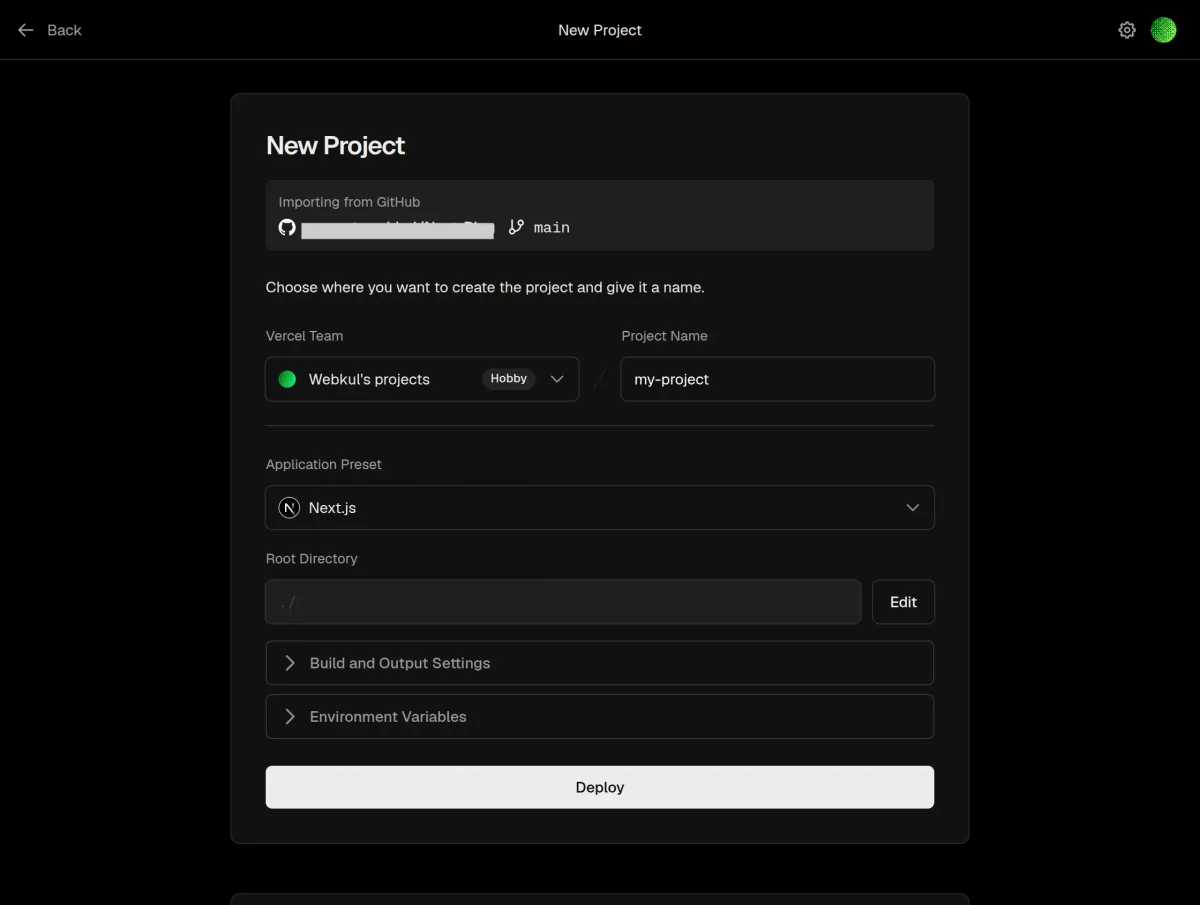This screenshot has width=1200, height=905.
Task: Click the New Project title in top bar
Action: click(x=600, y=30)
